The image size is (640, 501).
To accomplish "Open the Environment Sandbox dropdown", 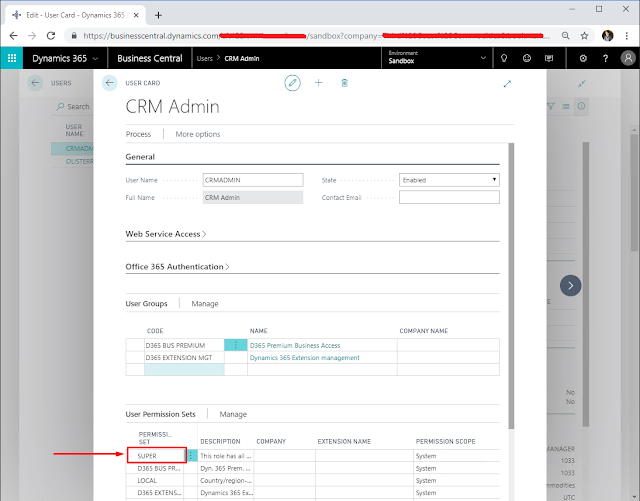I will pos(437,58).
